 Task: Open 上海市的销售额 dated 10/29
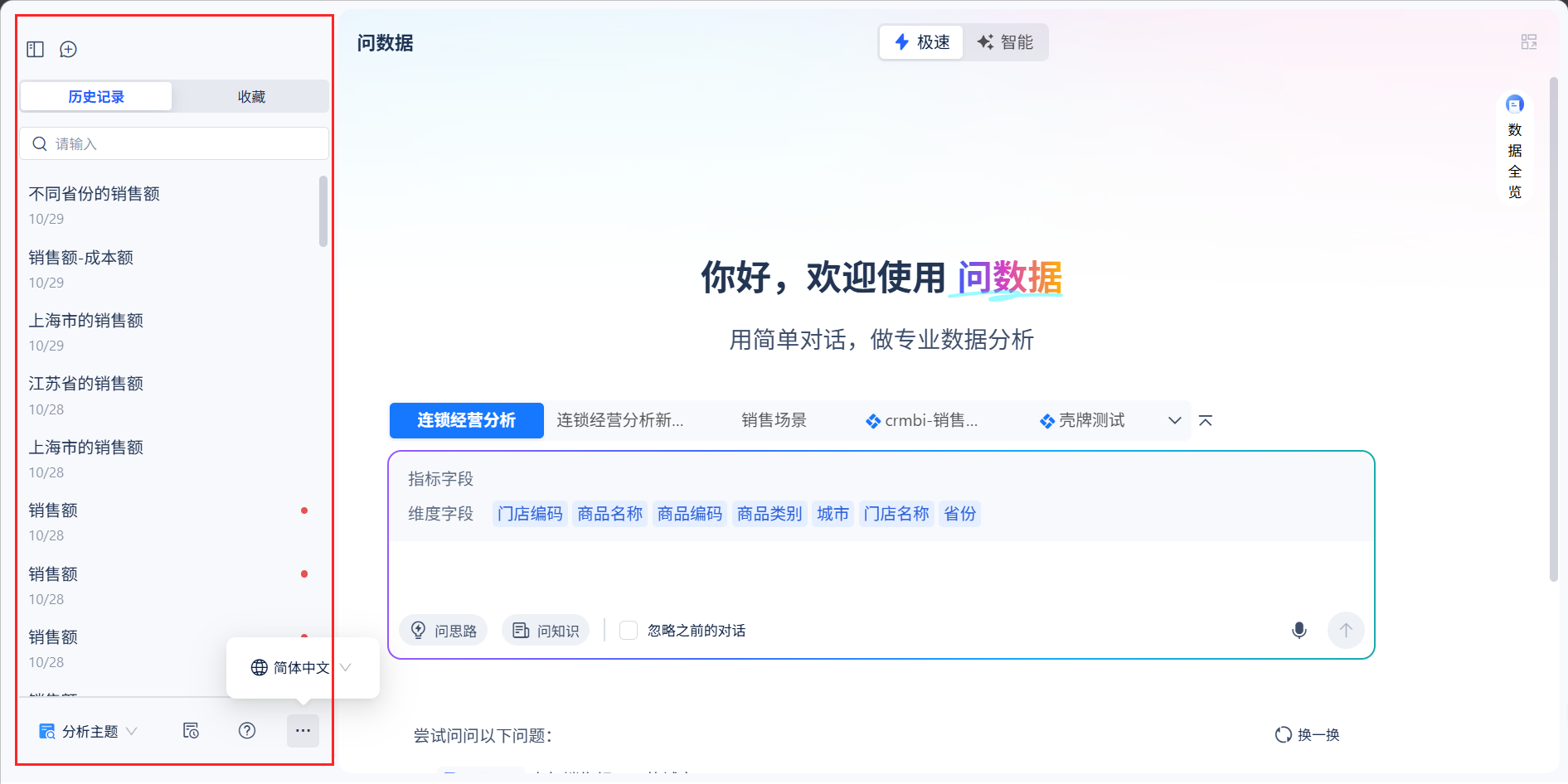pyautogui.click(x=170, y=332)
